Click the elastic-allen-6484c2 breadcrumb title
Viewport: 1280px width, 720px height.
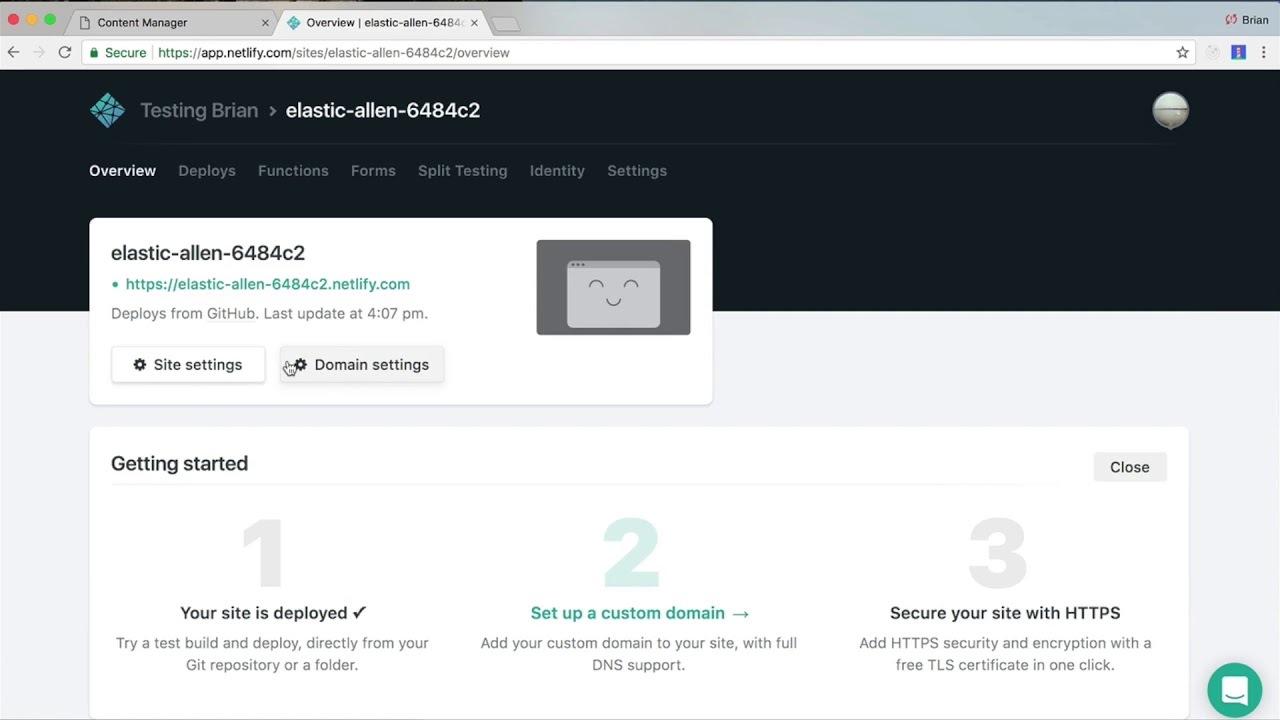click(x=383, y=110)
